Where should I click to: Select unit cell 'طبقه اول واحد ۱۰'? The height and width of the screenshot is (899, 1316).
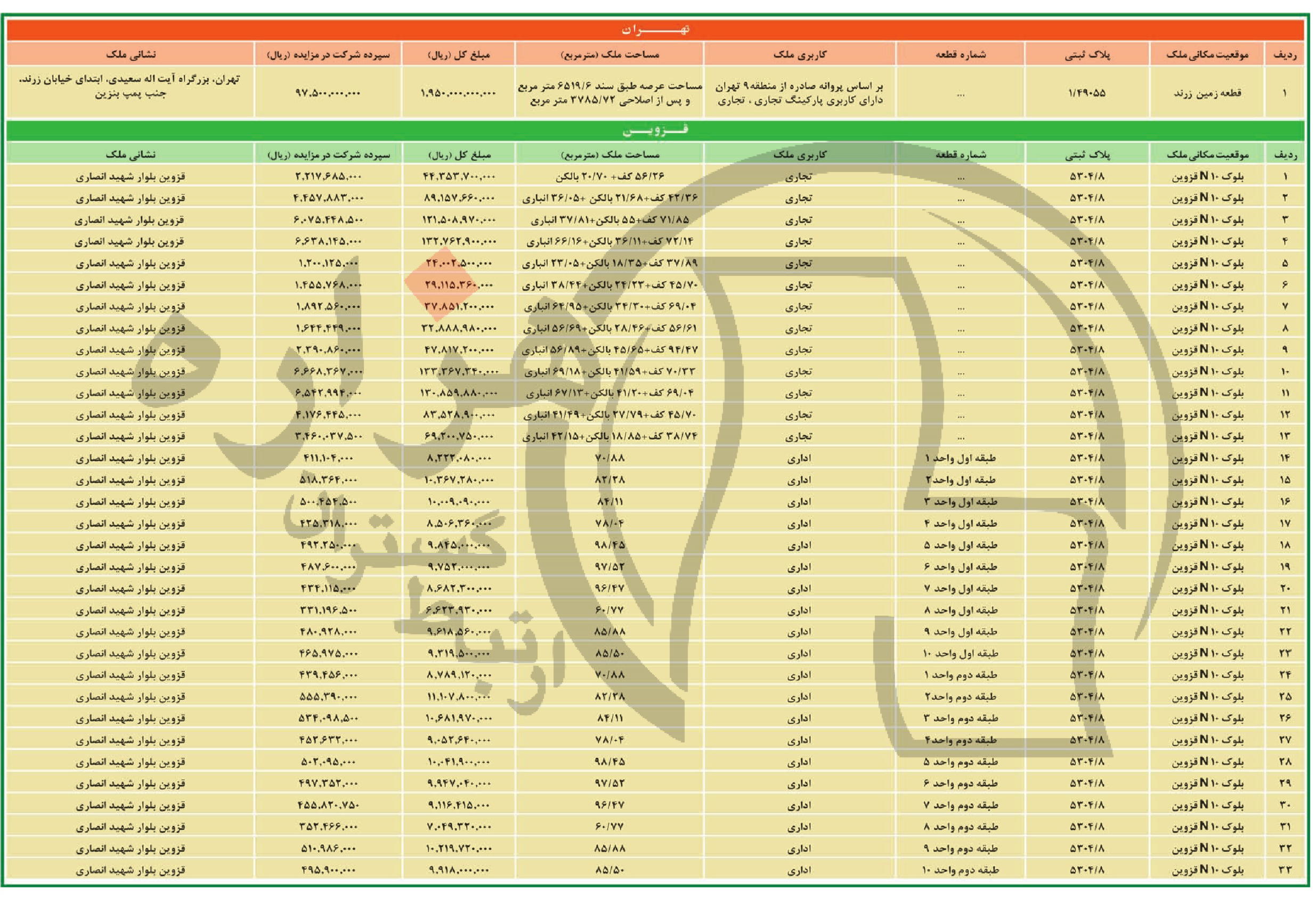coord(960,653)
